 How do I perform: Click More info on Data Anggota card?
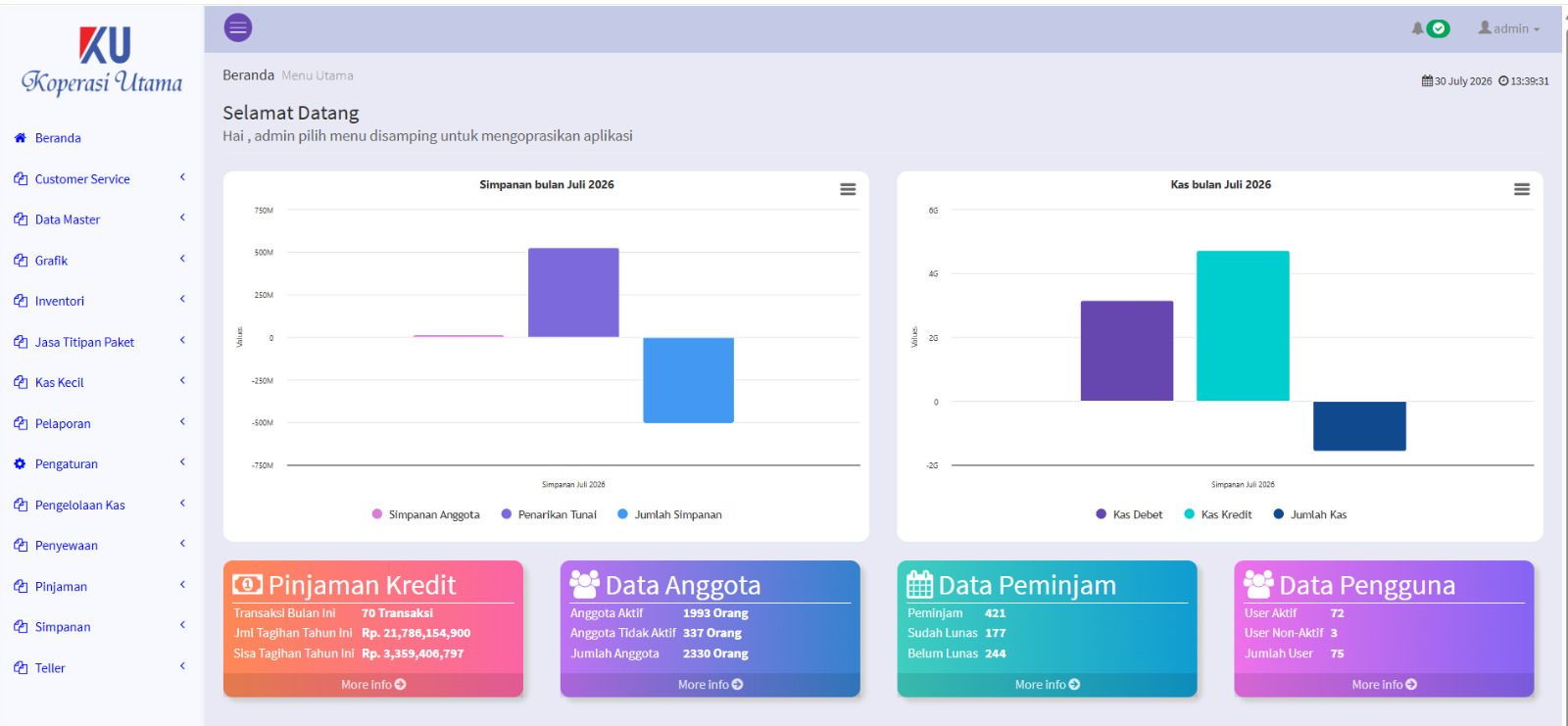pos(710,685)
